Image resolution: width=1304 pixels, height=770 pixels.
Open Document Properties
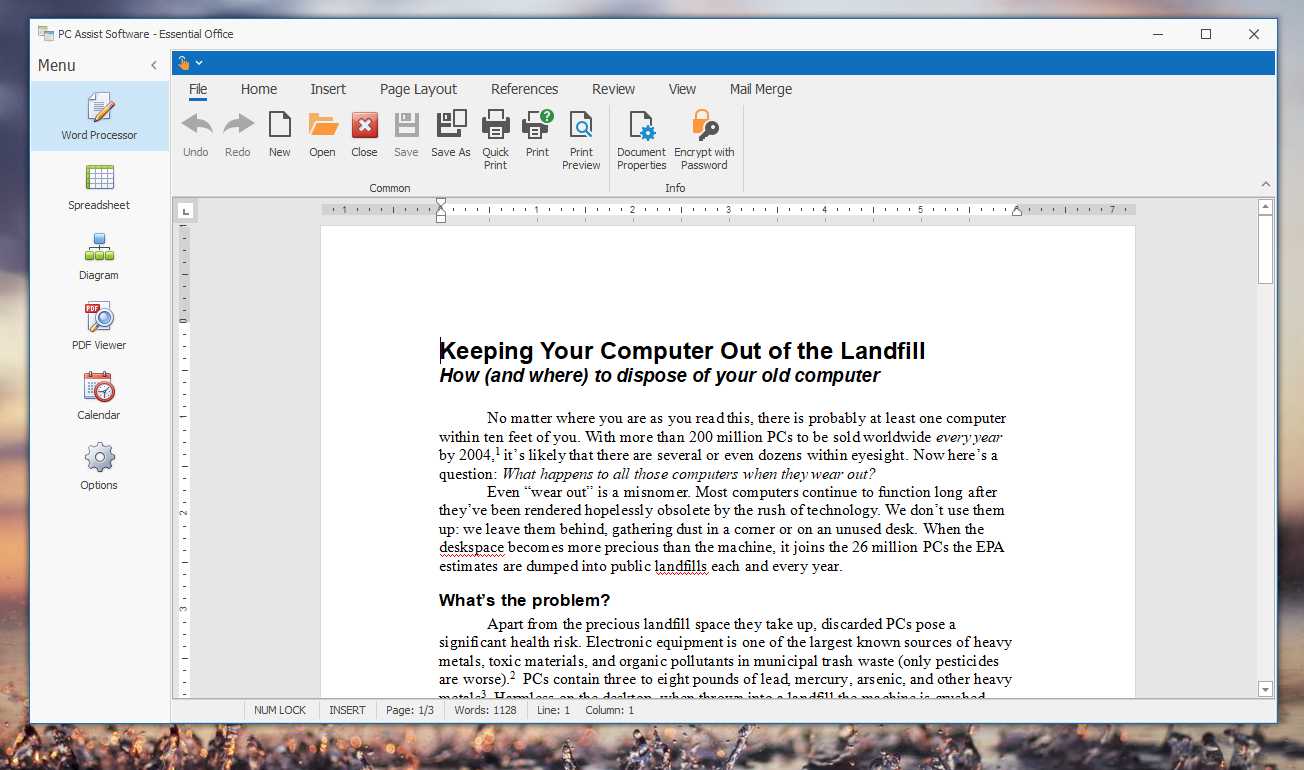click(642, 140)
